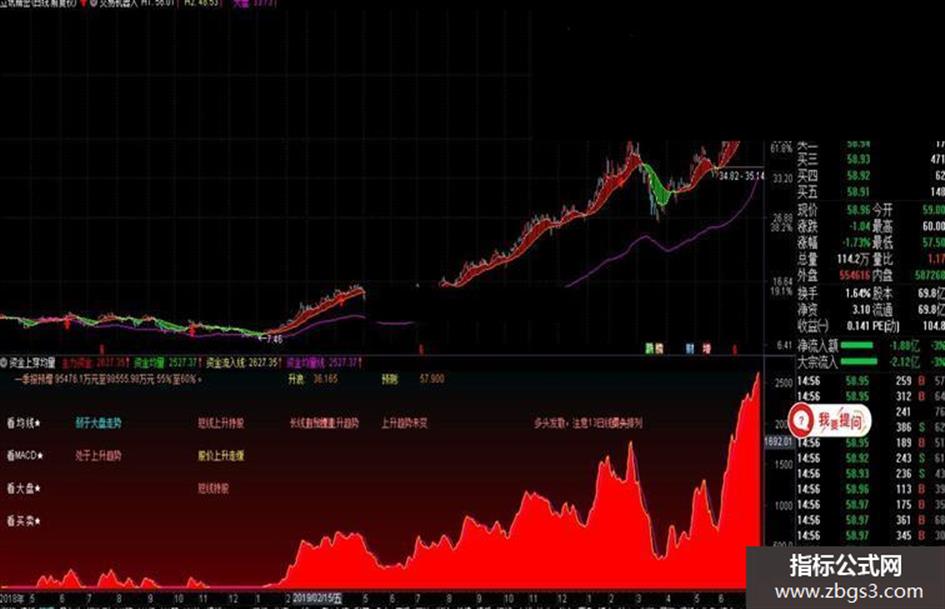This screenshot has height=609, width=945.
Task: Select the 看MACD★ row label
Action: point(25,455)
